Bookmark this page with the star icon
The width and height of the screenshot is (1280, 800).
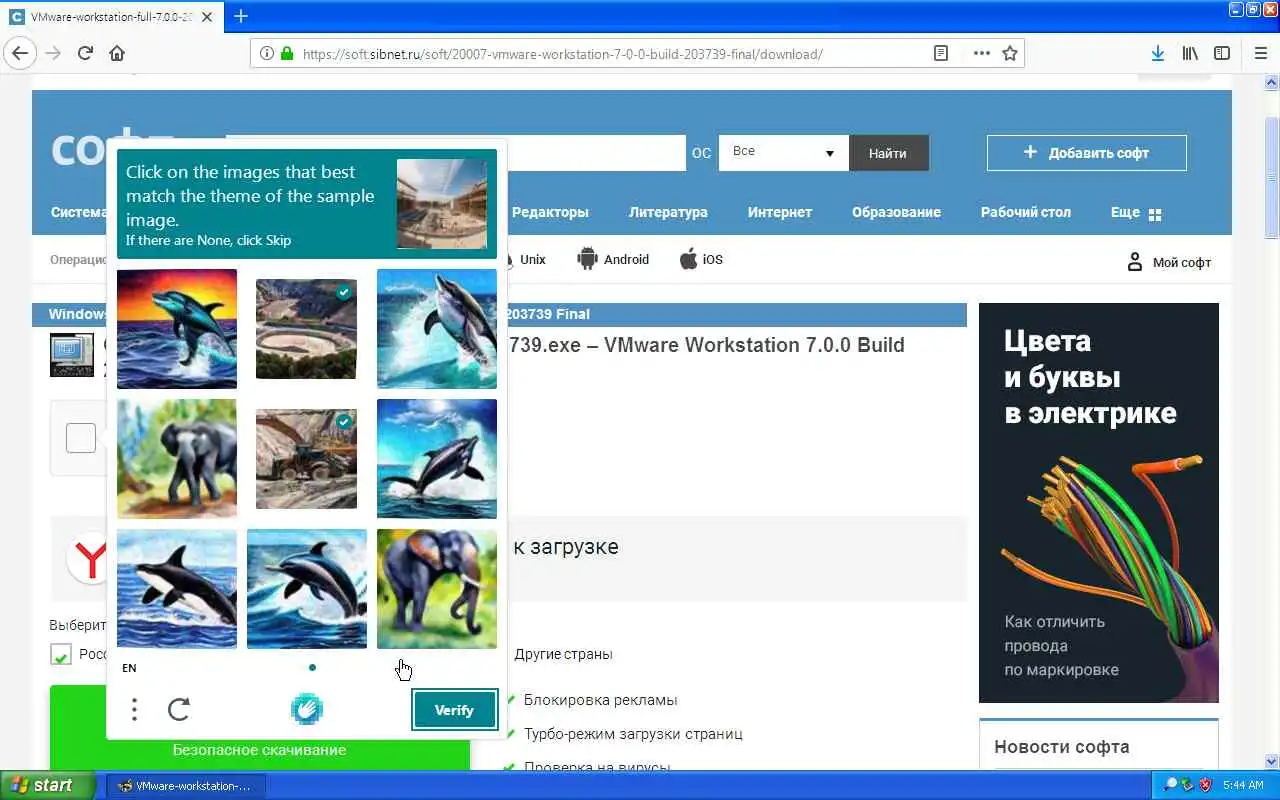coord(1010,54)
